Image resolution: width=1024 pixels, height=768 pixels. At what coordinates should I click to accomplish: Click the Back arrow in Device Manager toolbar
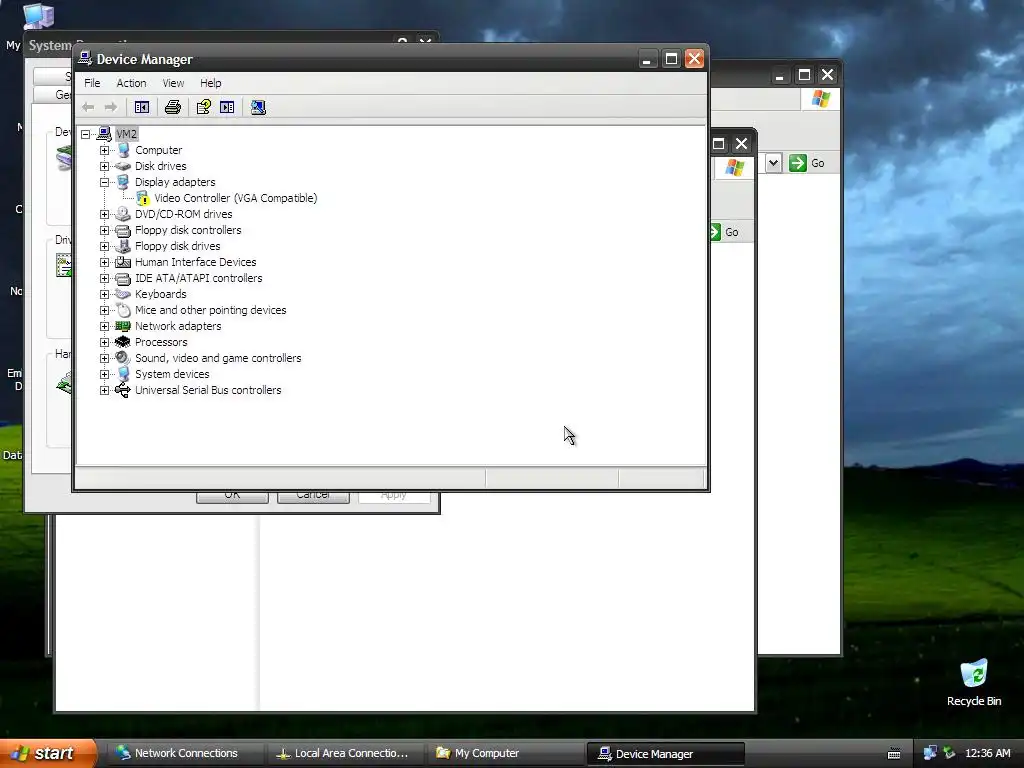click(88, 107)
